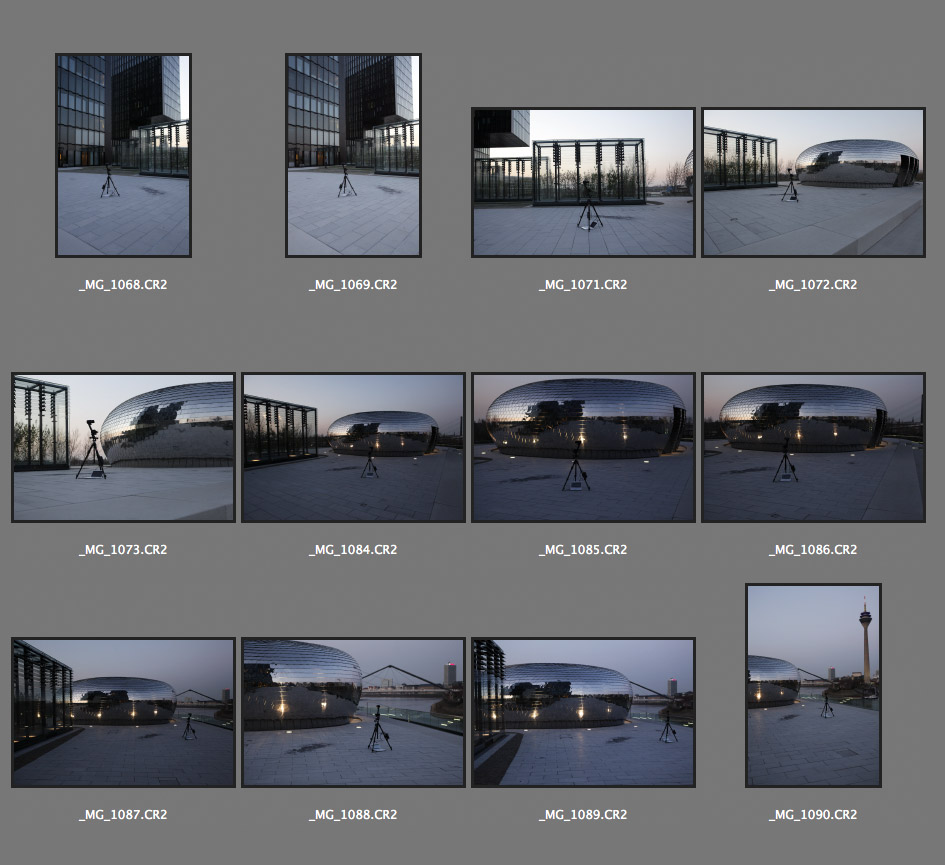Click the _MG_1085.CR2 mirrored dome thumbnail
Screen dimensions: 945x865
pyautogui.click(x=583, y=448)
